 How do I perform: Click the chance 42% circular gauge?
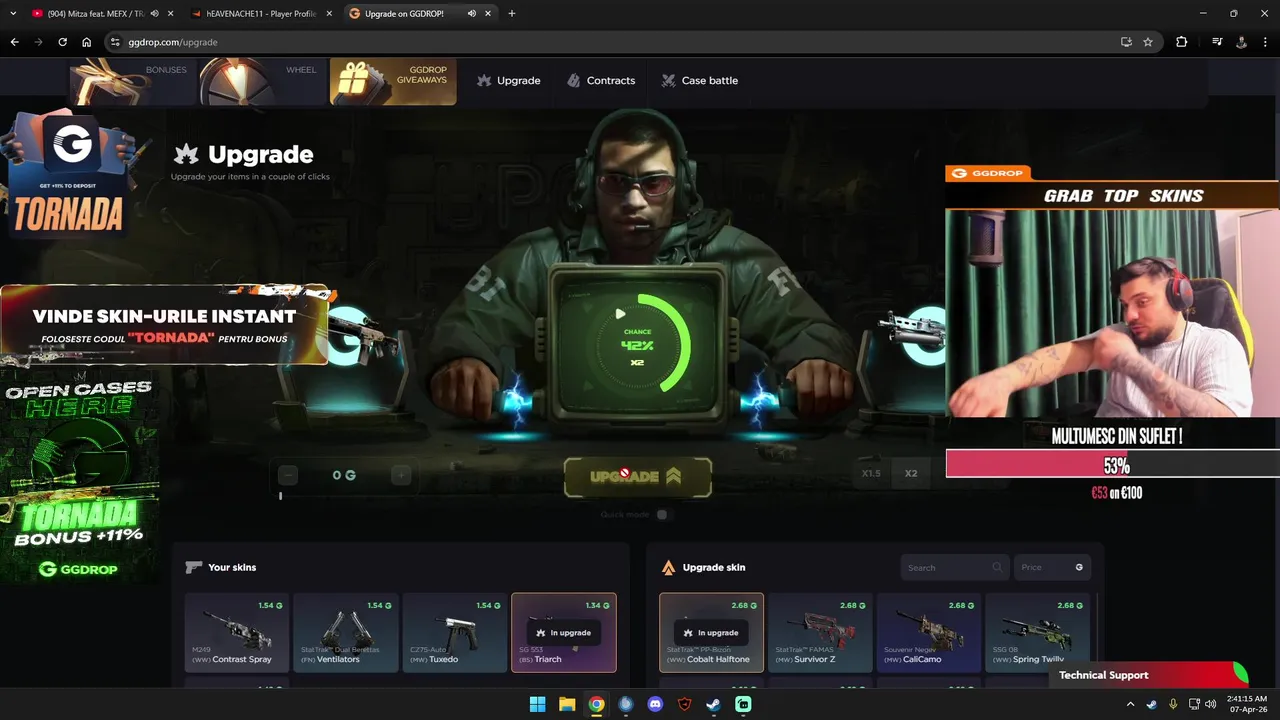638,344
